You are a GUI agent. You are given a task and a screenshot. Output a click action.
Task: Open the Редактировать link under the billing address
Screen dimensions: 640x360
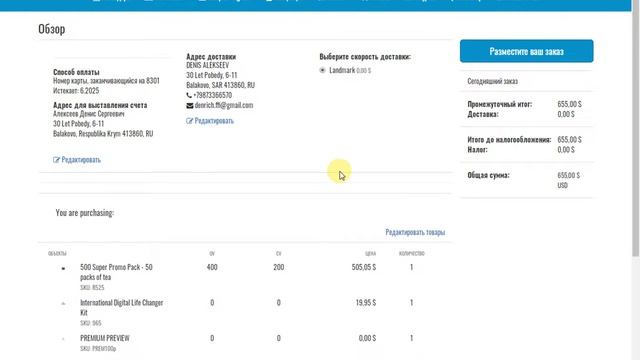pyautogui.click(x=81, y=160)
